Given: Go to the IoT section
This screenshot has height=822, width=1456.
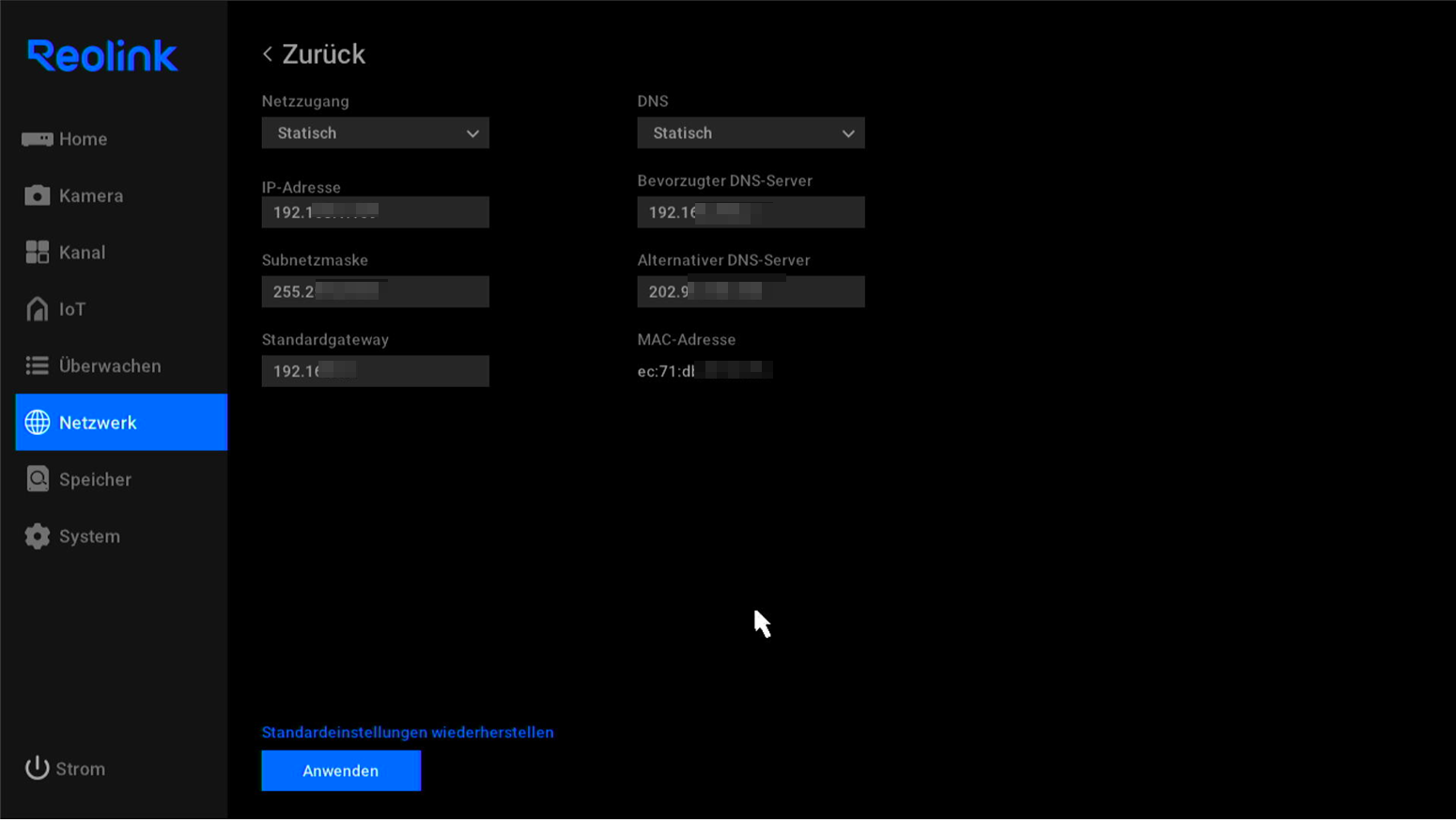Looking at the screenshot, I should (121, 309).
